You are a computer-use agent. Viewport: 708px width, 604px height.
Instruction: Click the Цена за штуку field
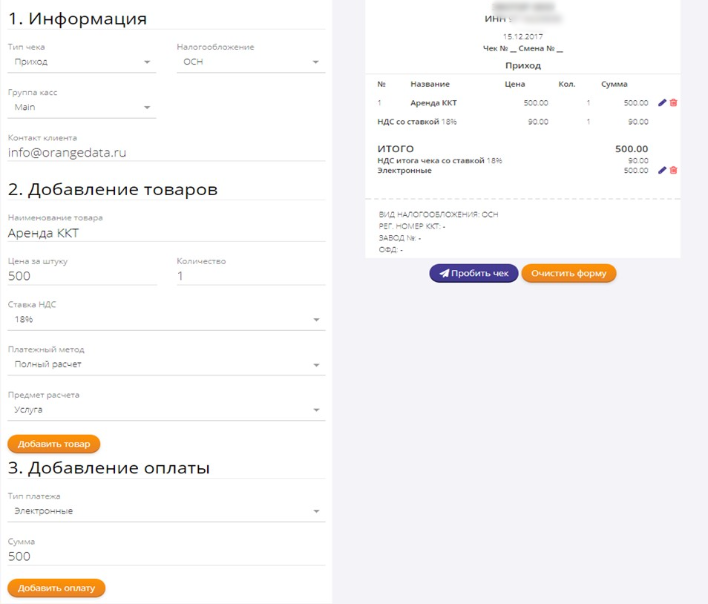coord(82,276)
